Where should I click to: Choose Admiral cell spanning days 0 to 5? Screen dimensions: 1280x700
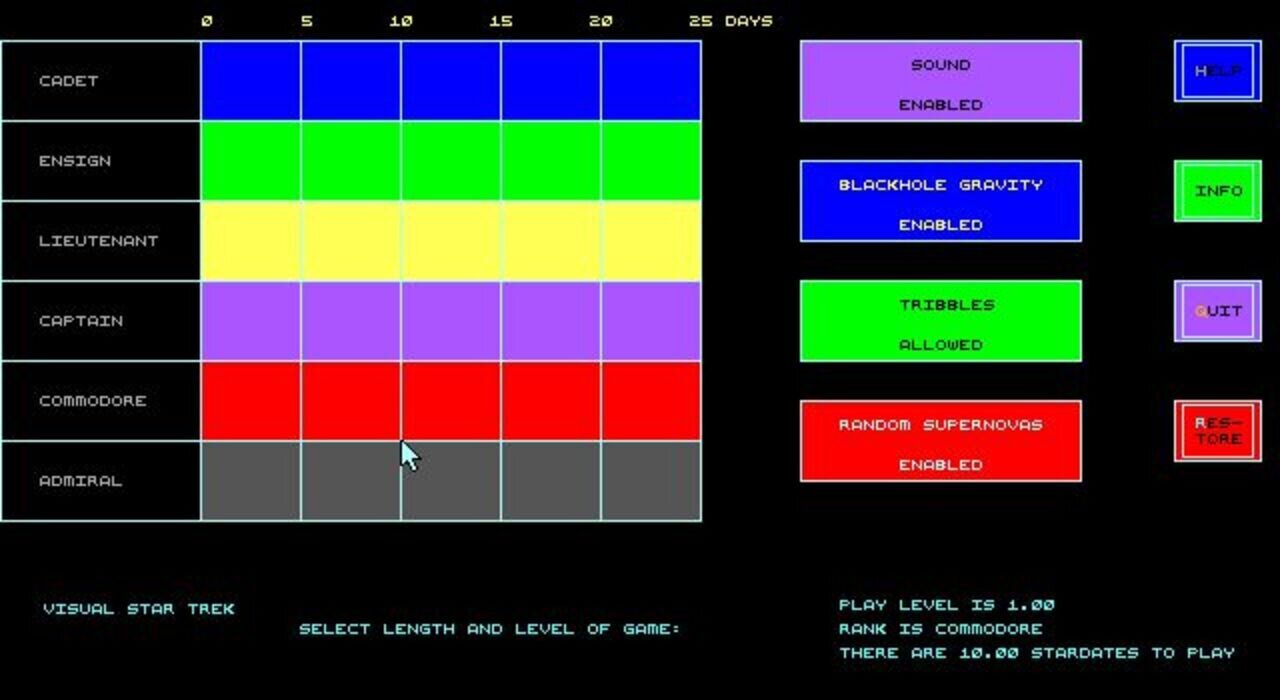click(251, 481)
